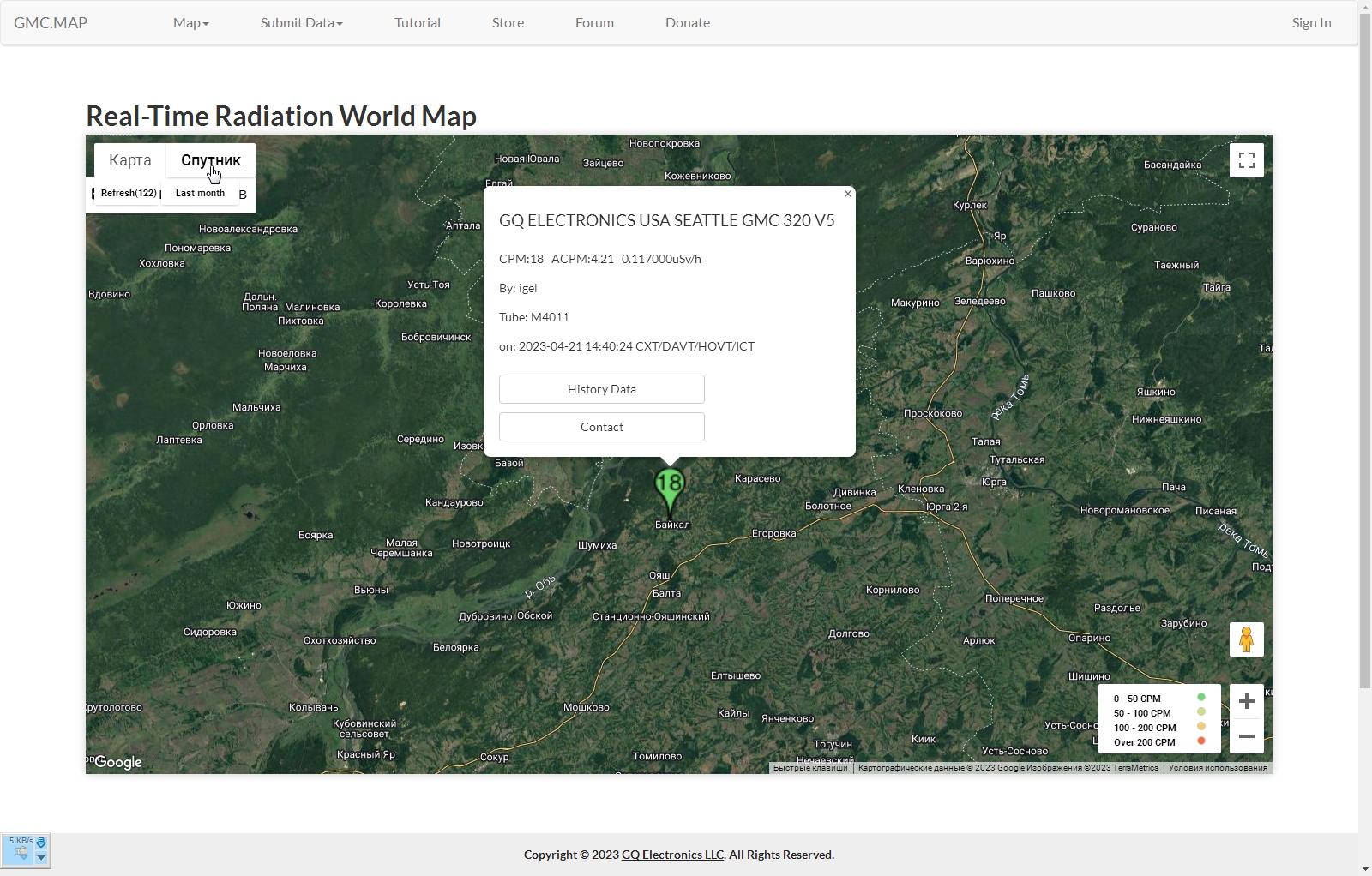Click the Байкал map label
This screenshot has width=1372, height=876.
click(x=672, y=525)
